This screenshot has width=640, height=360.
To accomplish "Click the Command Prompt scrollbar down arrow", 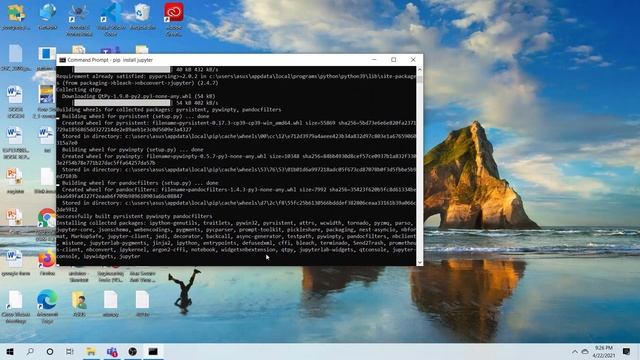I will click(420, 262).
